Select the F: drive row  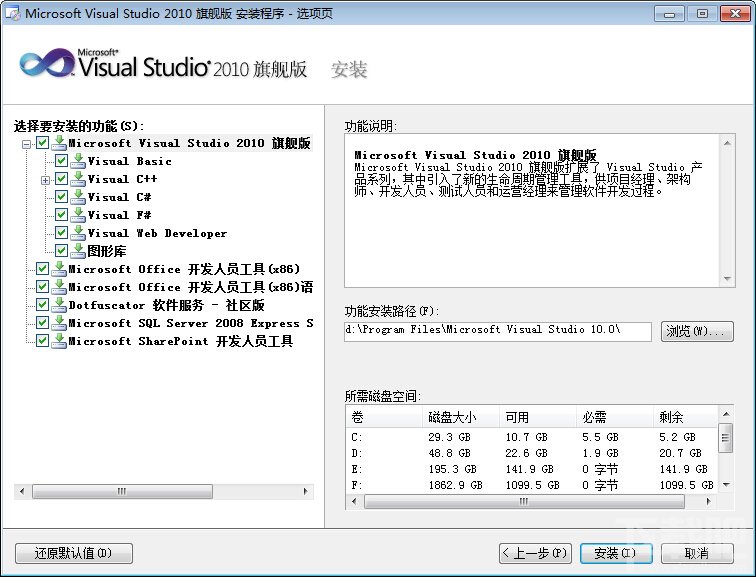pyautogui.click(x=532, y=485)
